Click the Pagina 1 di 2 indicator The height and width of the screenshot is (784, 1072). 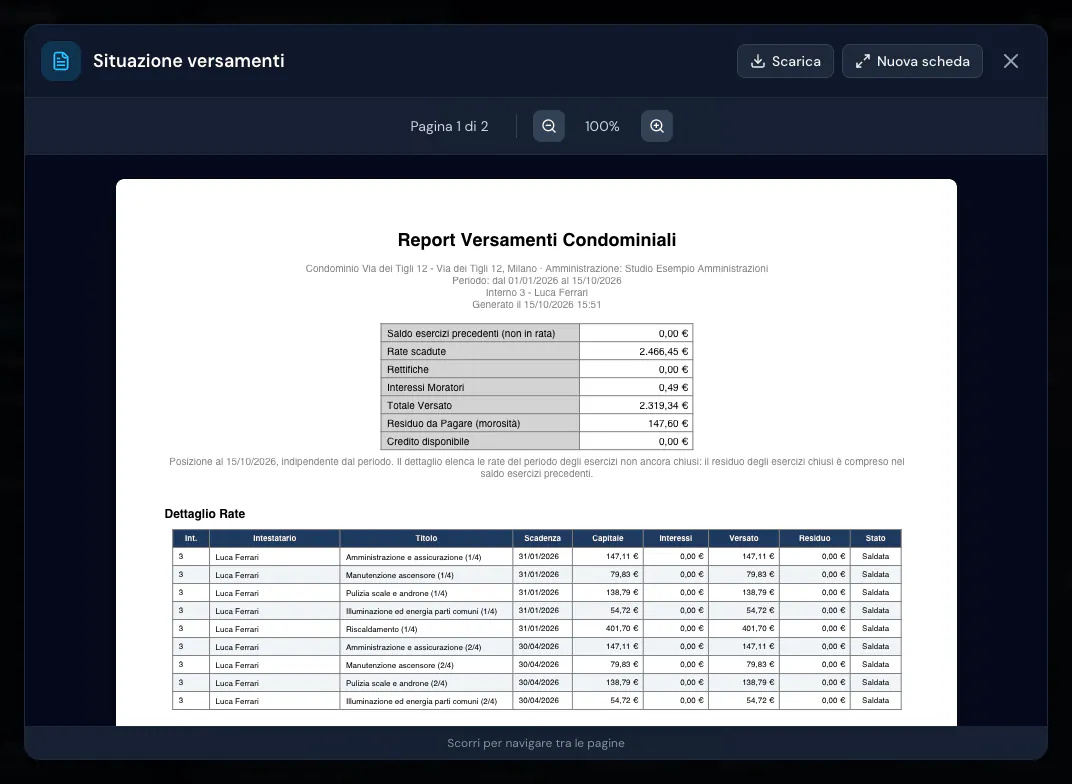pyautogui.click(x=449, y=126)
